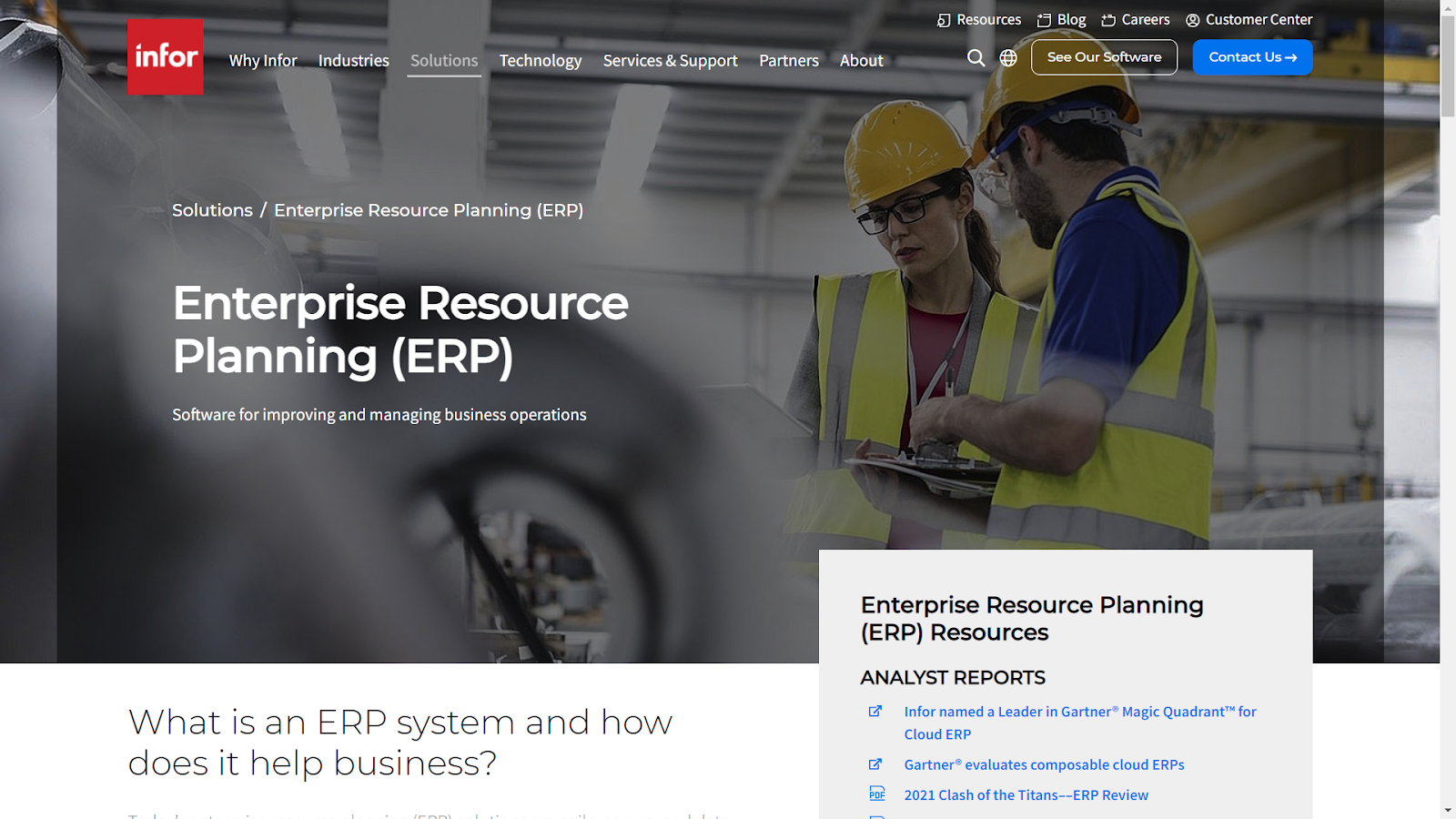This screenshot has height=819, width=1456.
Task: Open the Technology menu
Action: click(541, 61)
